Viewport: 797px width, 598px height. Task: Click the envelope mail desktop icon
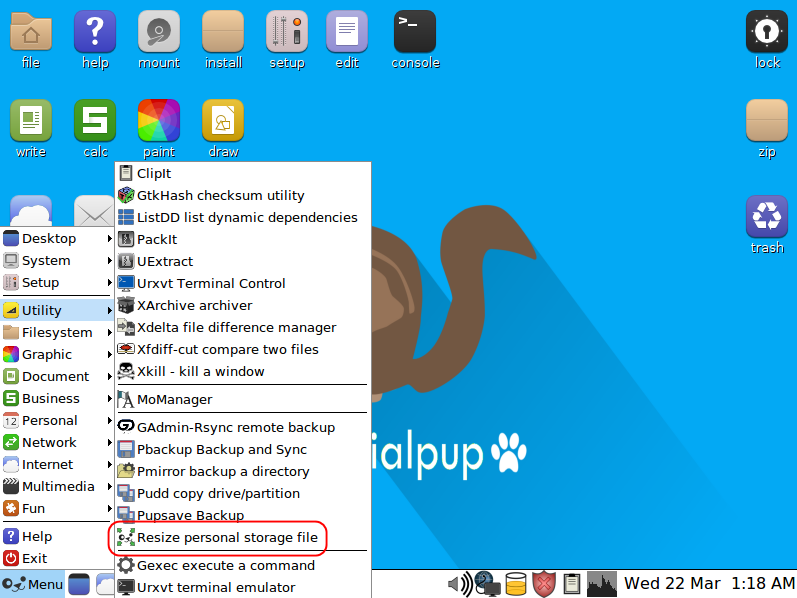(94, 212)
